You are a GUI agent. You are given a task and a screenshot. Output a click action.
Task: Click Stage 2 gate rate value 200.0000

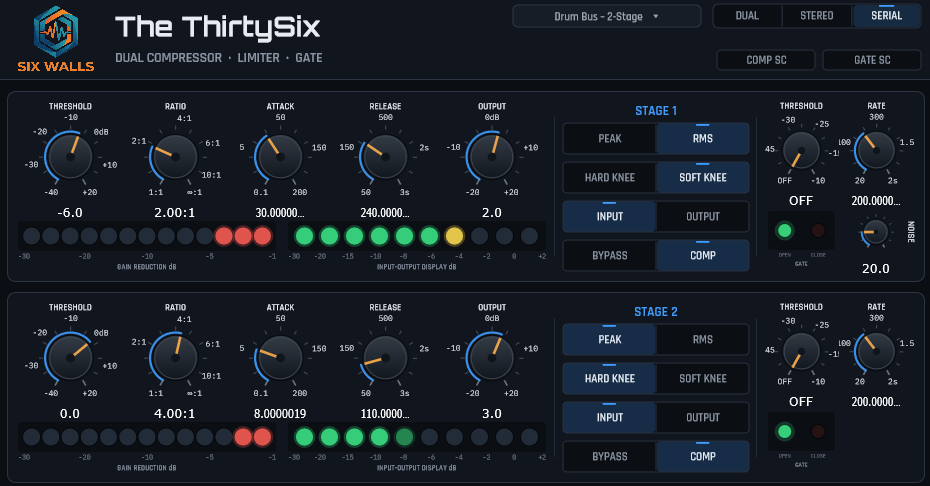875,402
